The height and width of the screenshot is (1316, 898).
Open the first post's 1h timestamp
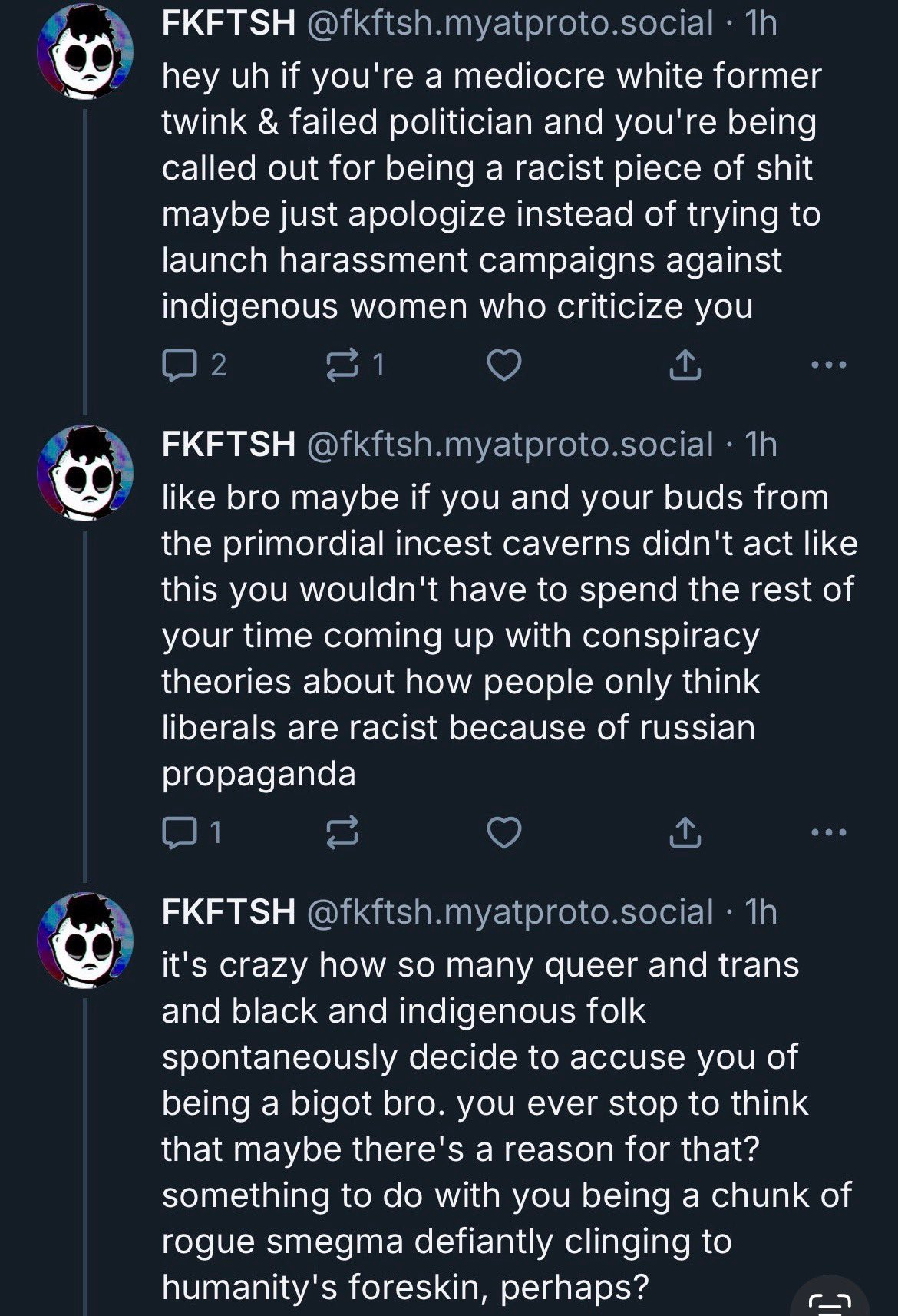(761, 23)
